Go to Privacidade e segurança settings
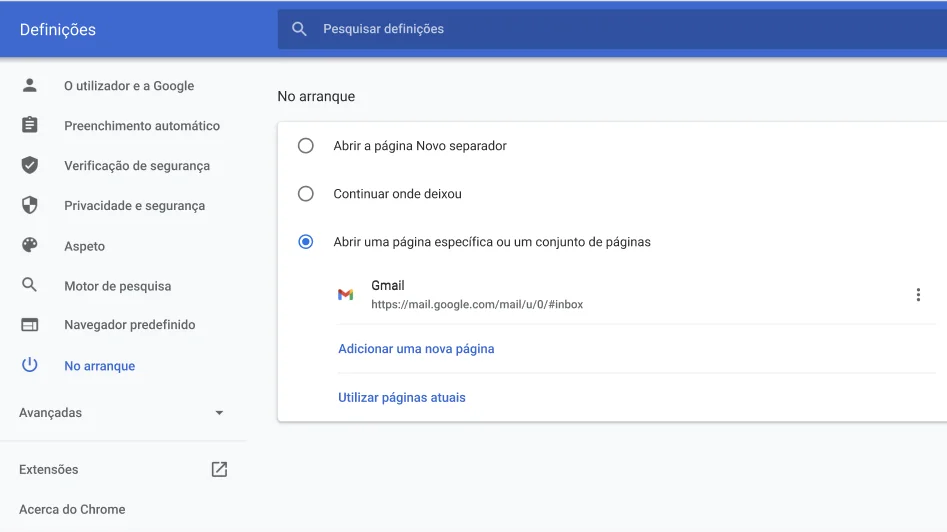This screenshot has height=532, width=947. 134,206
